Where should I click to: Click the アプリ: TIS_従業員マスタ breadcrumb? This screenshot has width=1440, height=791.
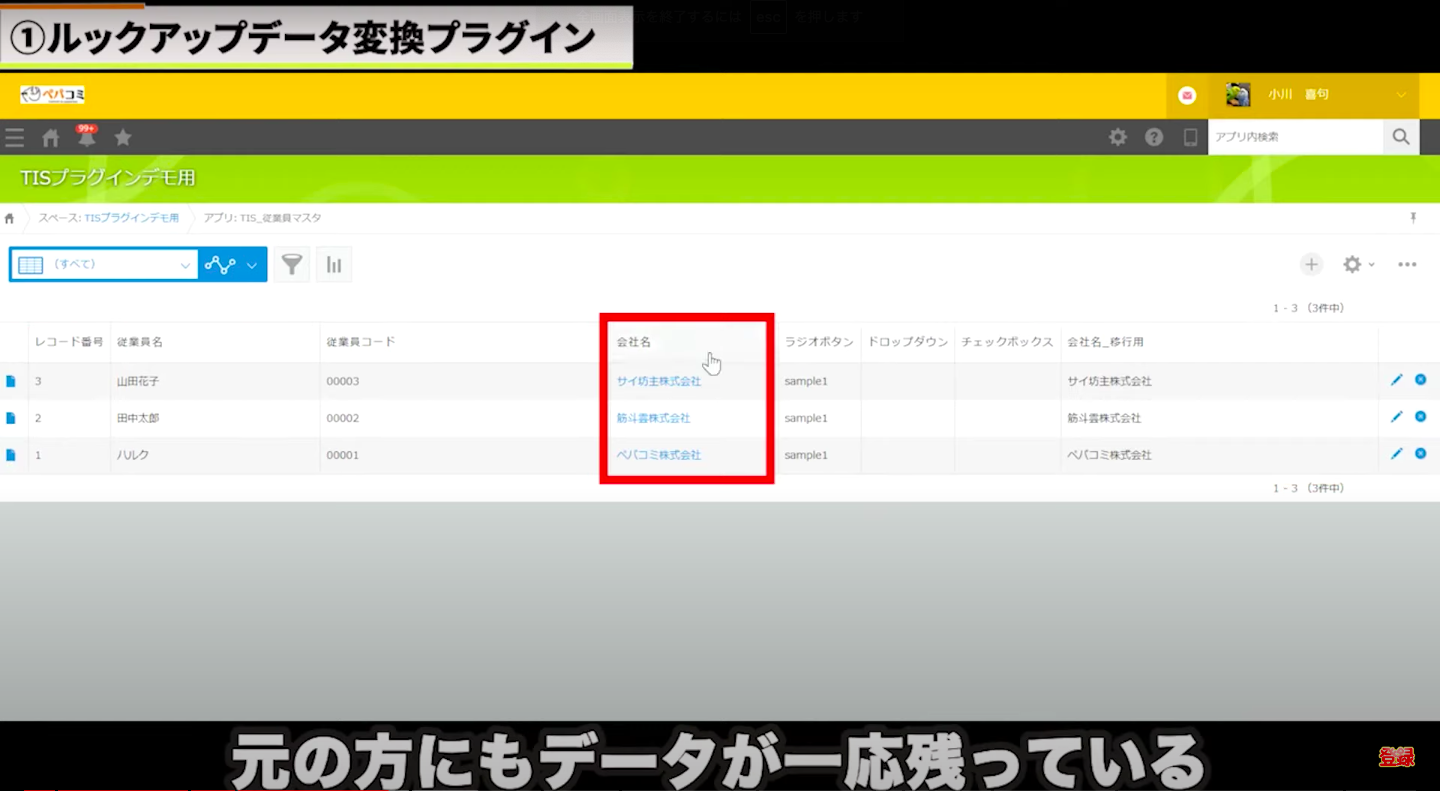(x=262, y=217)
